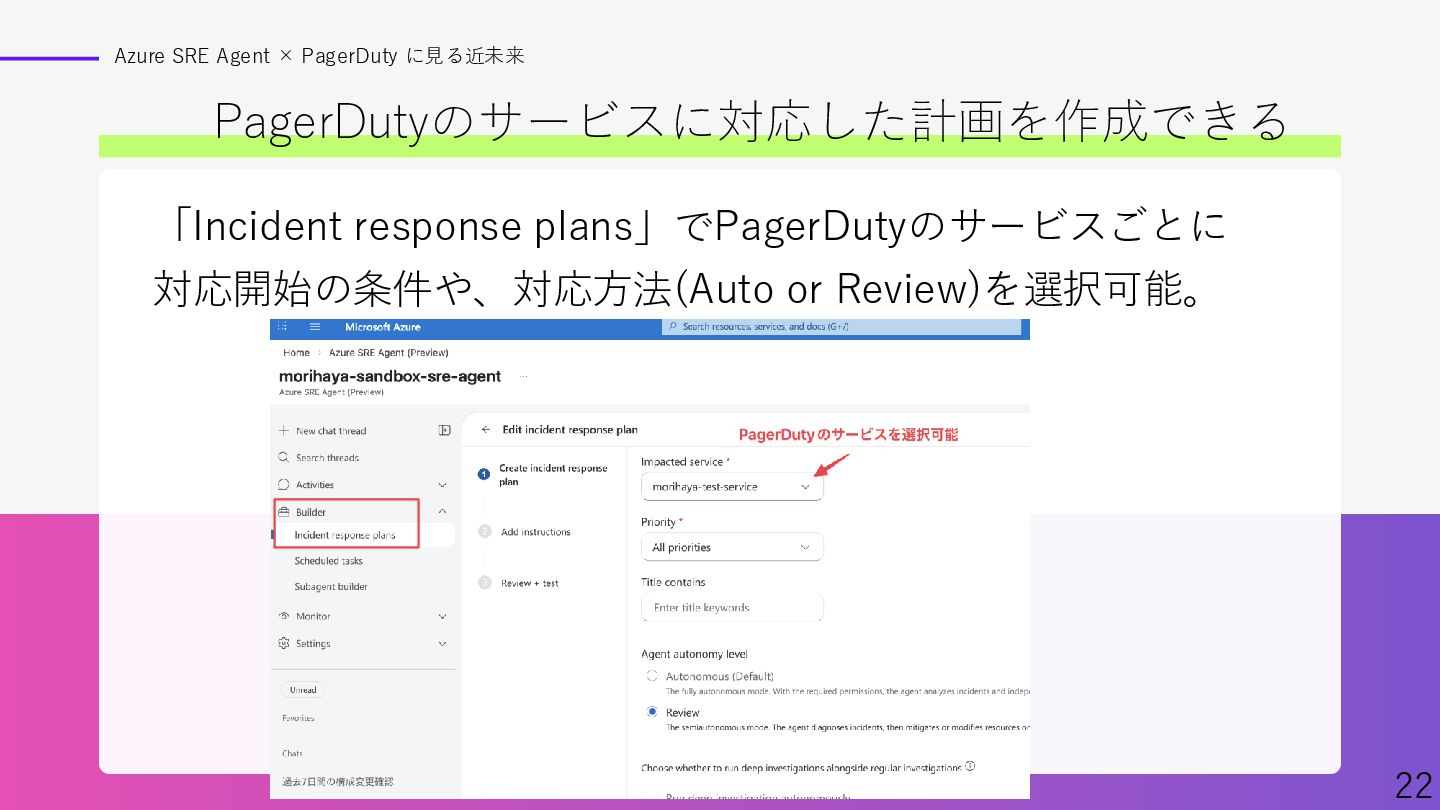Collapse the Builder section chevron
Screen dimensions: 1440x810
(x=443, y=512)
